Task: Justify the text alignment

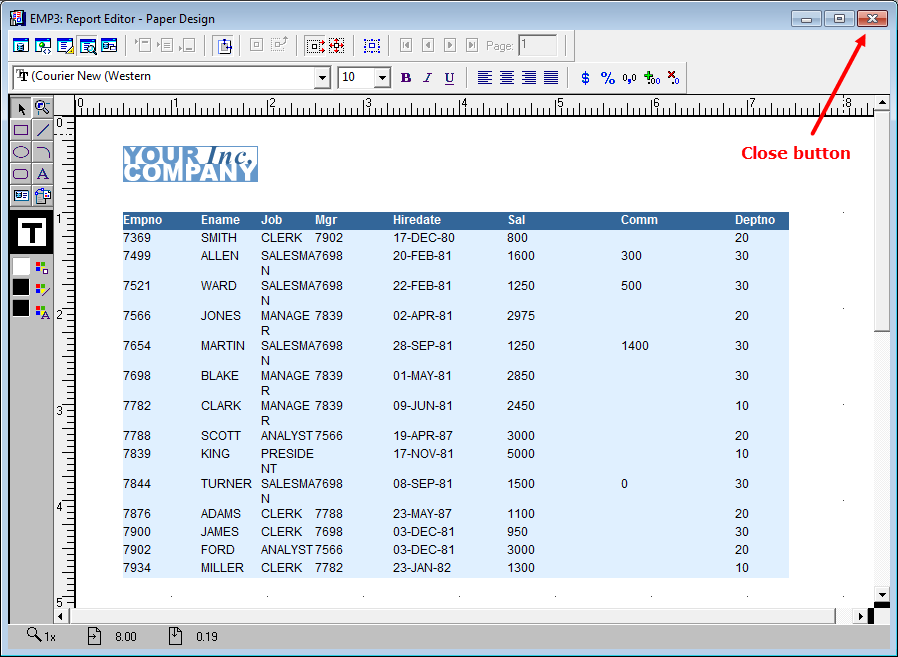Action: [x=551, y=77]
